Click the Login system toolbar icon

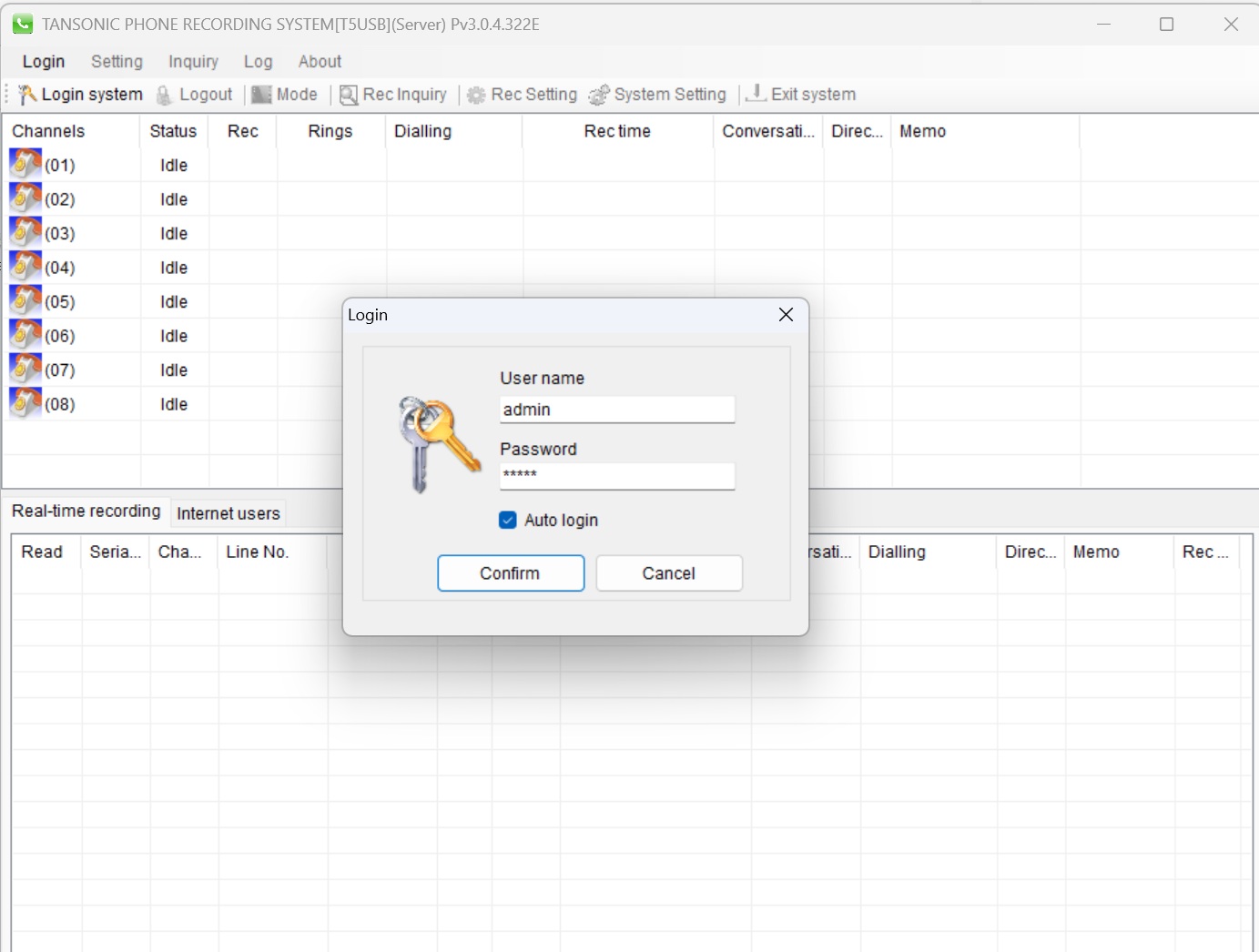point(27,95)
